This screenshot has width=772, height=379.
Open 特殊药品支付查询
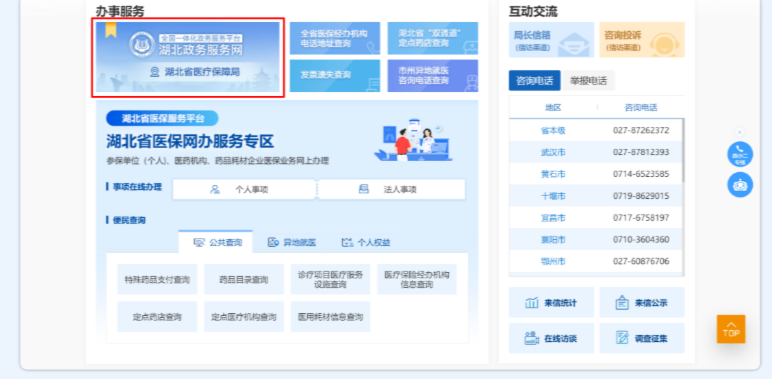tap(157, 280)
